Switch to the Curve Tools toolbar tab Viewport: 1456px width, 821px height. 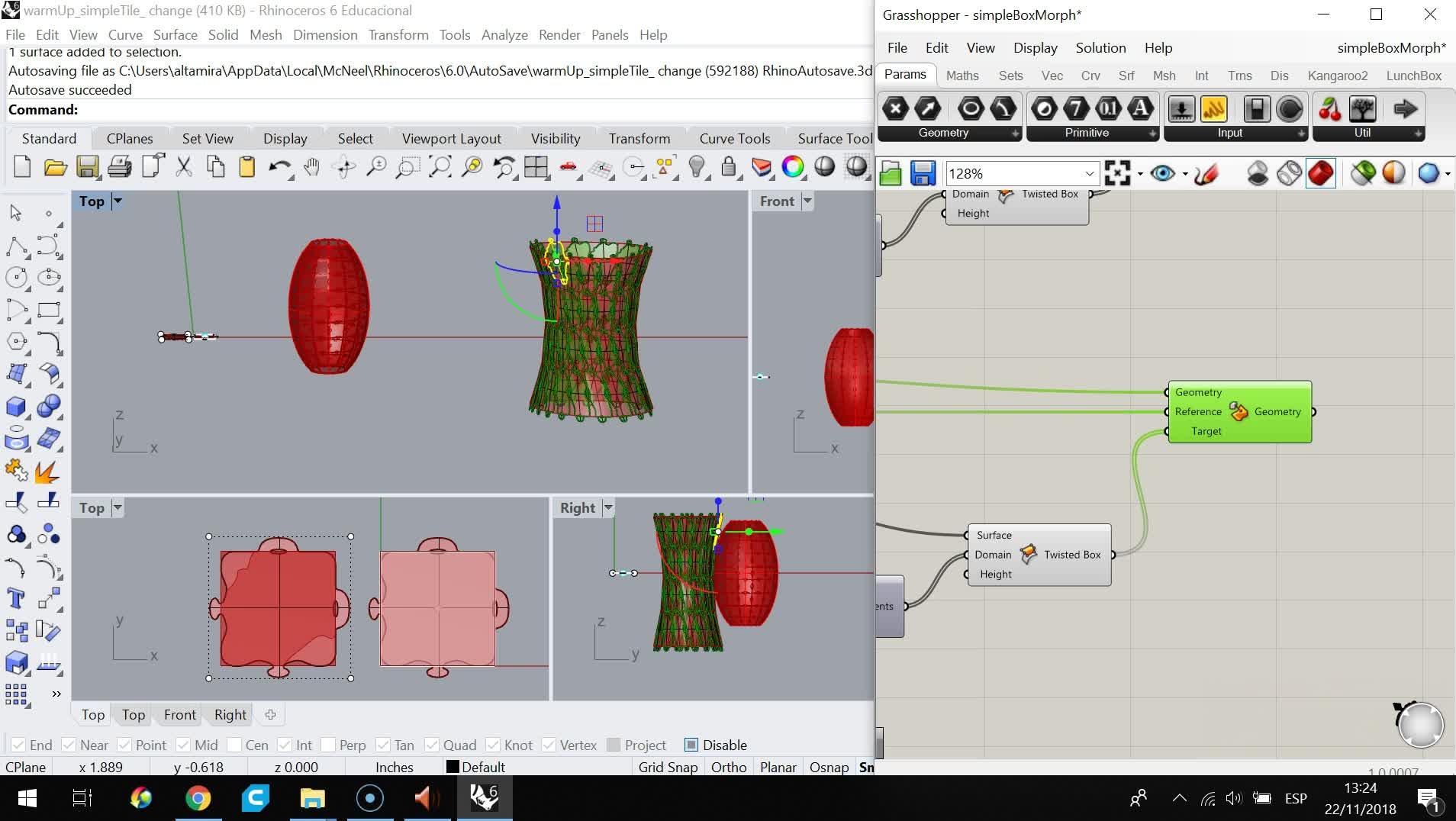735,138
